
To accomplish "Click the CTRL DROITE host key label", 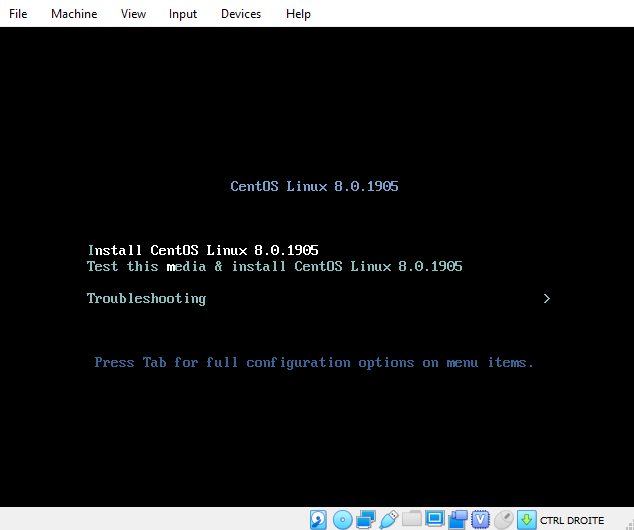I will click(574, 520).
